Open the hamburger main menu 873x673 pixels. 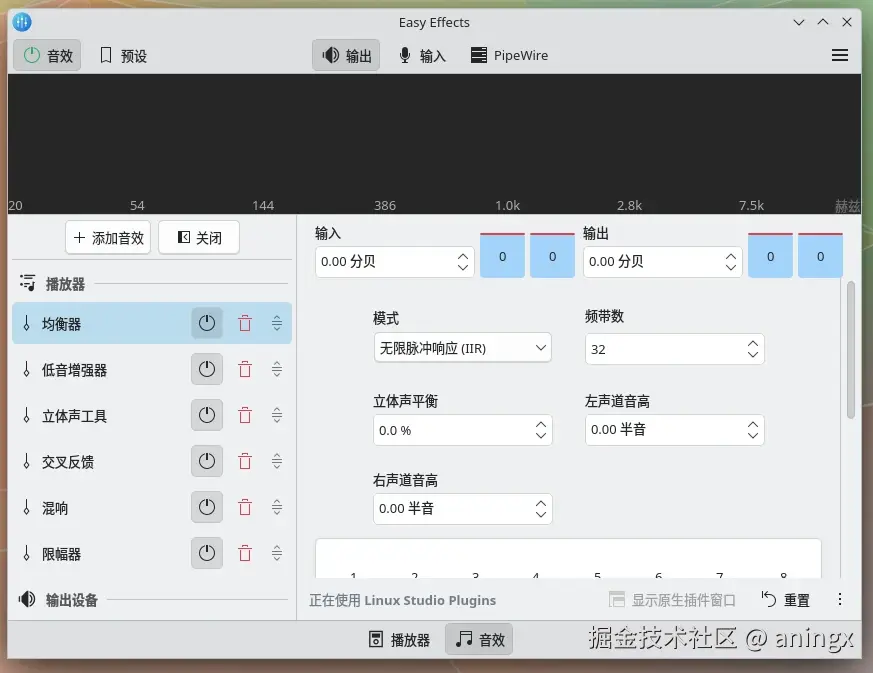point(840,55)
